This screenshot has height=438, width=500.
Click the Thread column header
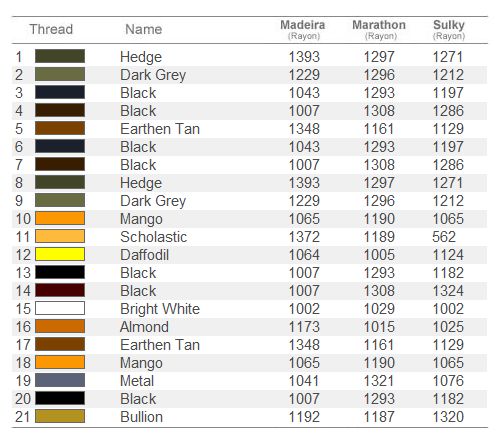click(51, 29)
